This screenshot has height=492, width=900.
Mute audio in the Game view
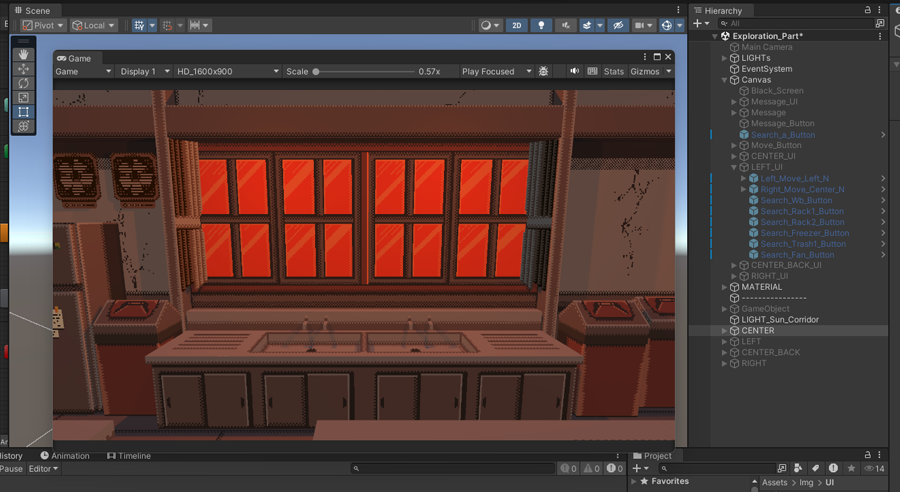click(574, 72)
